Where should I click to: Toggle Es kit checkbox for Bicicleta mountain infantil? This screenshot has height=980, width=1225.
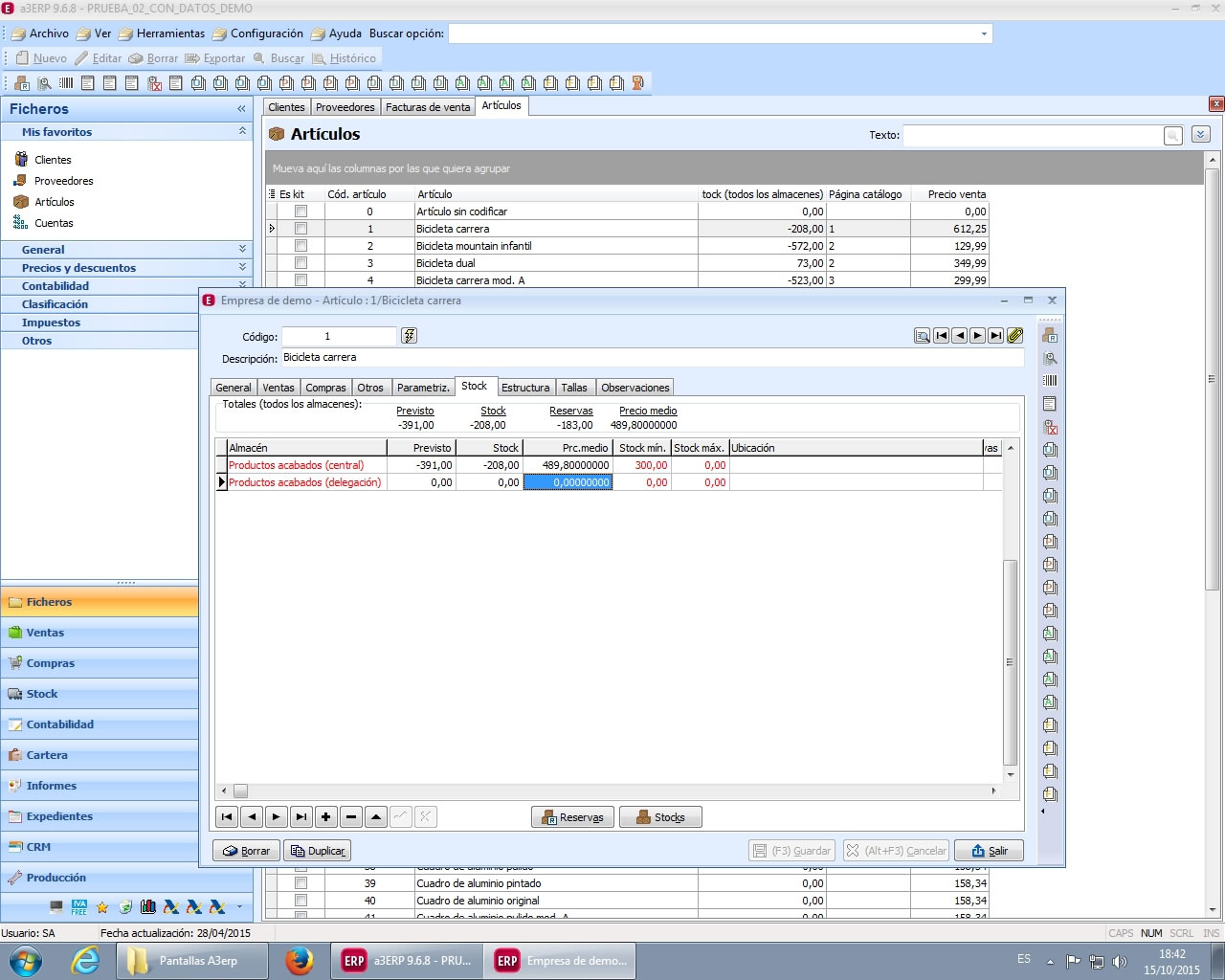[301, 246]
